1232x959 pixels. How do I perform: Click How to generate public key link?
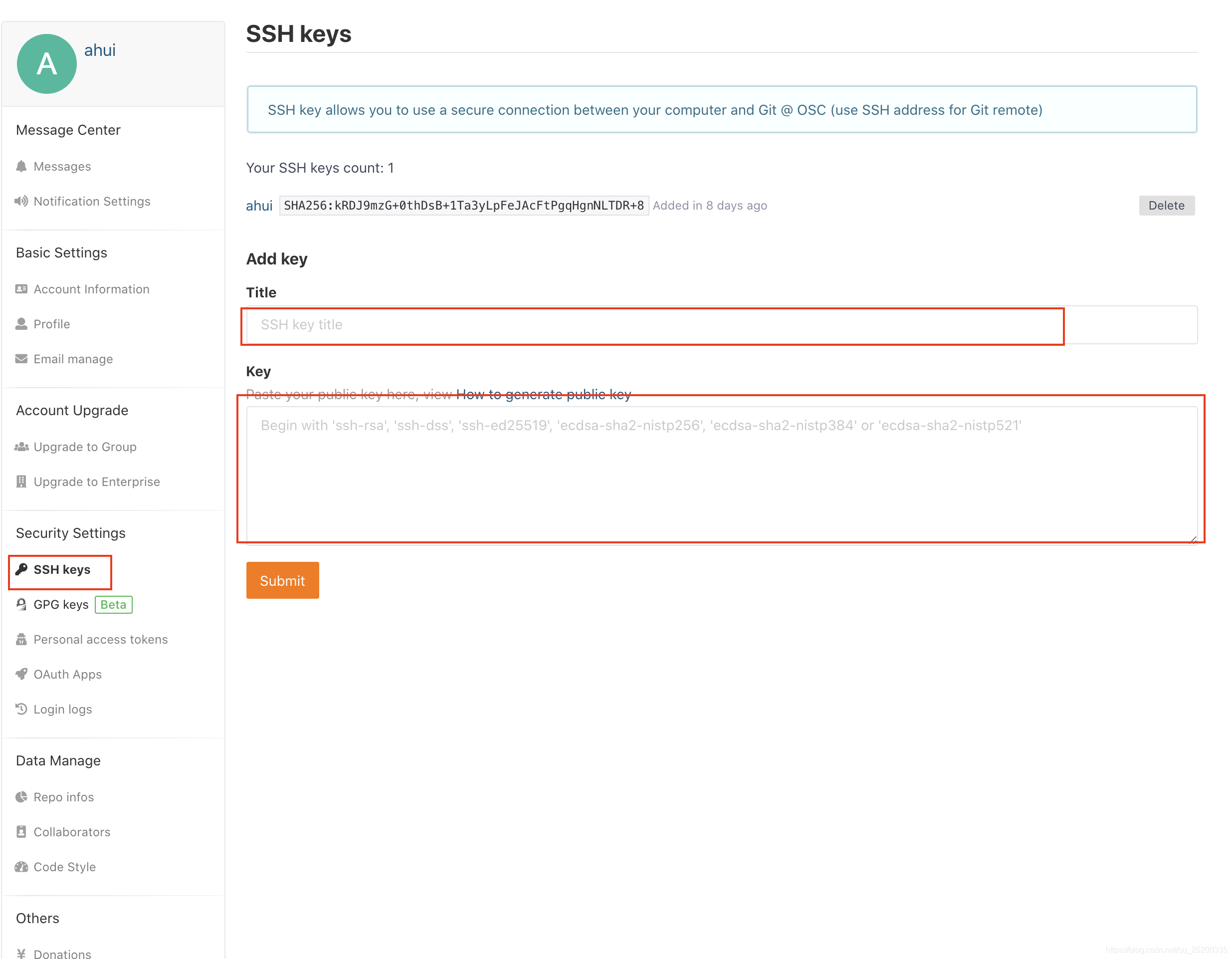click(x=543, y=393)
